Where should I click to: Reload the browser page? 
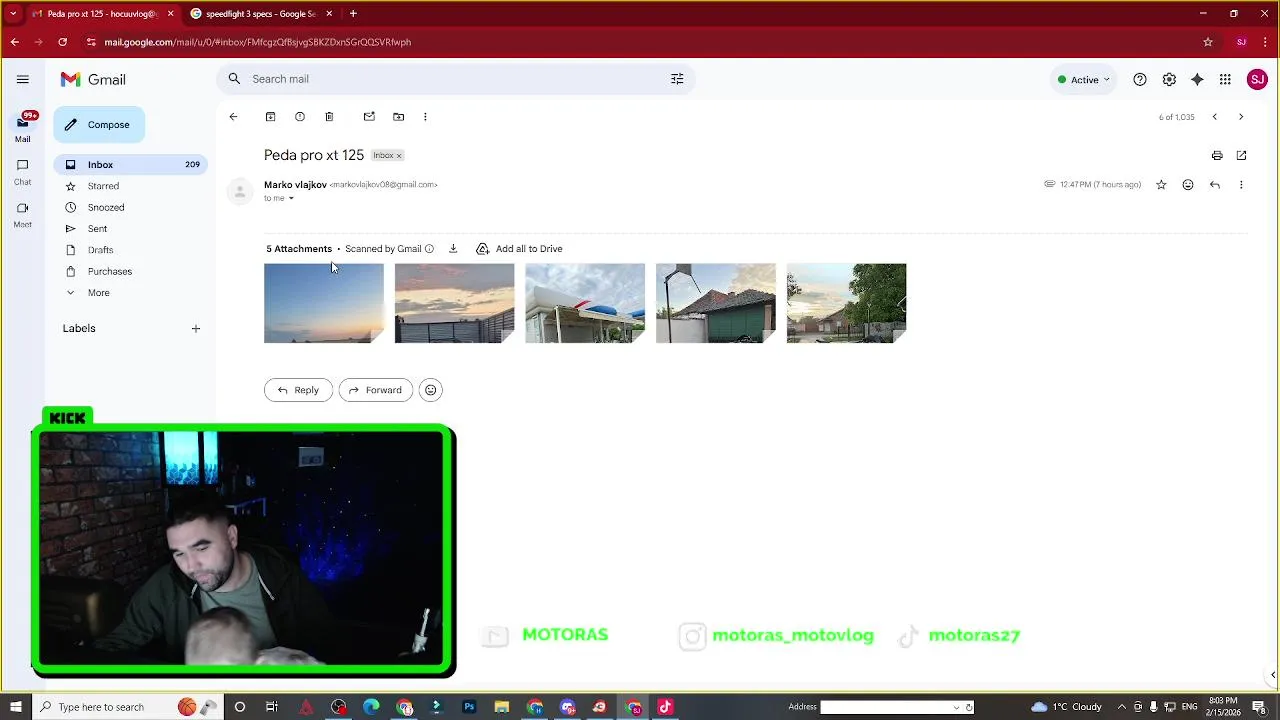point(62,42)
